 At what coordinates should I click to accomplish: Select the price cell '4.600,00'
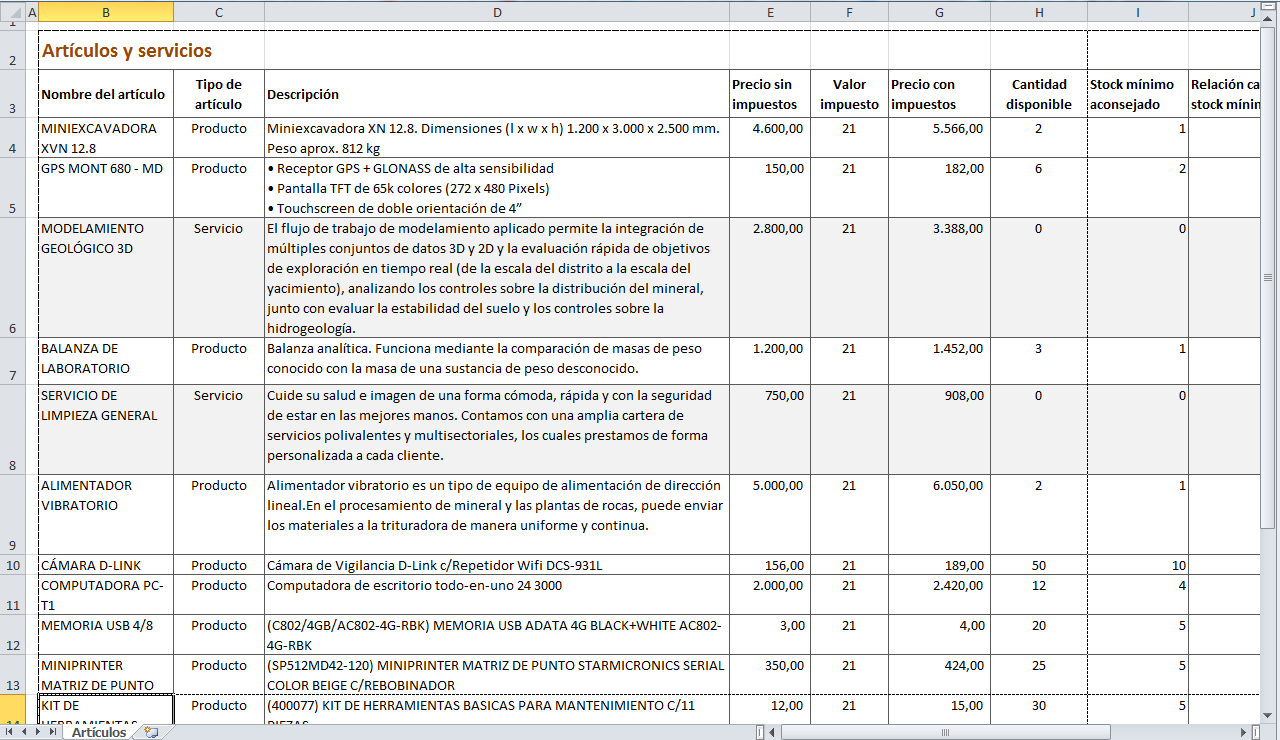(x=770, y=138)
